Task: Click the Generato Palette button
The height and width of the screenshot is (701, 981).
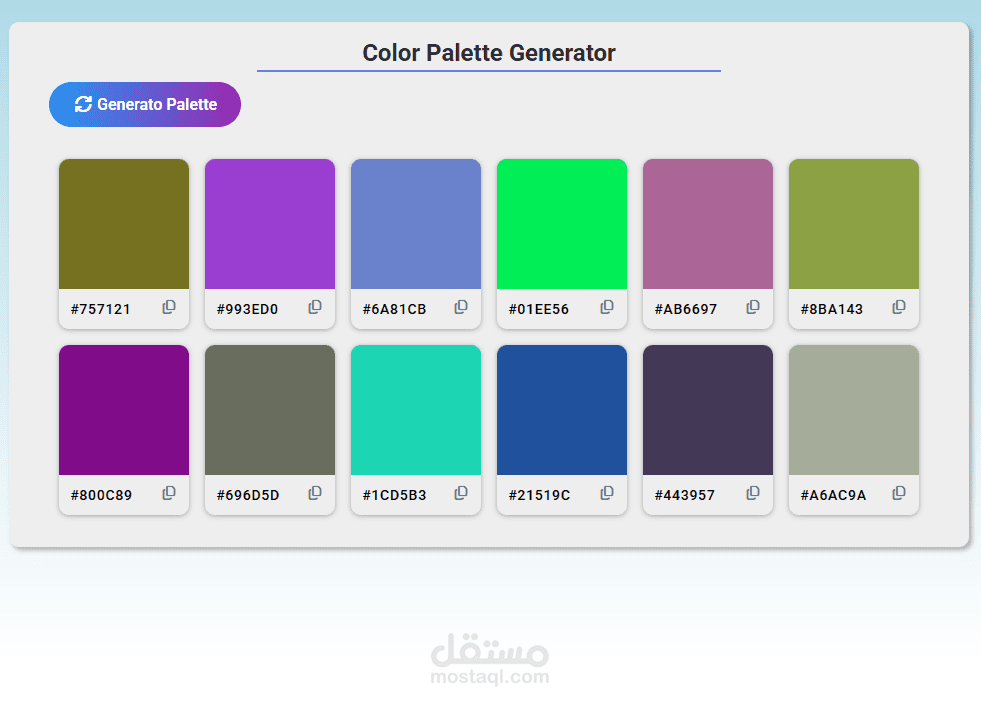Action: (145, 104)
